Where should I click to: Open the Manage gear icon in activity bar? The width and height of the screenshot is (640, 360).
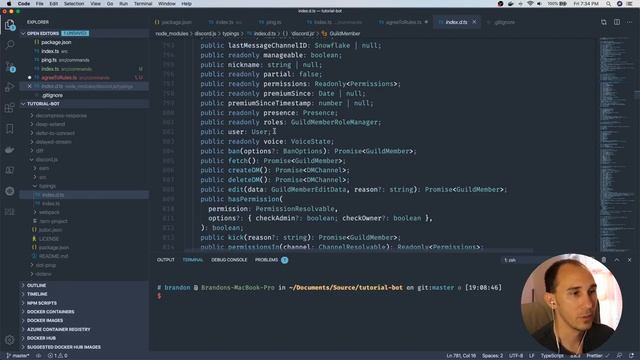click(x=10, y=339)
